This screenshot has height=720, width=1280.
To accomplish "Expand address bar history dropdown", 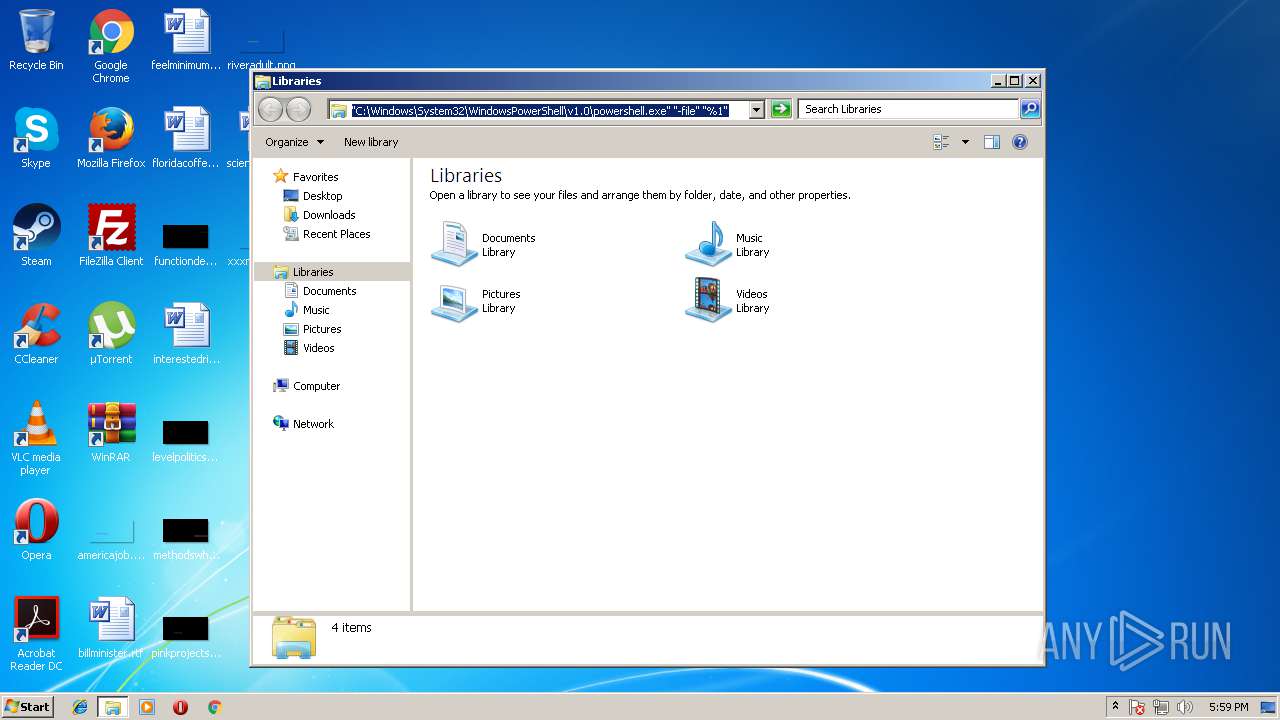I will pyautogui.click(x=756, y=110).
